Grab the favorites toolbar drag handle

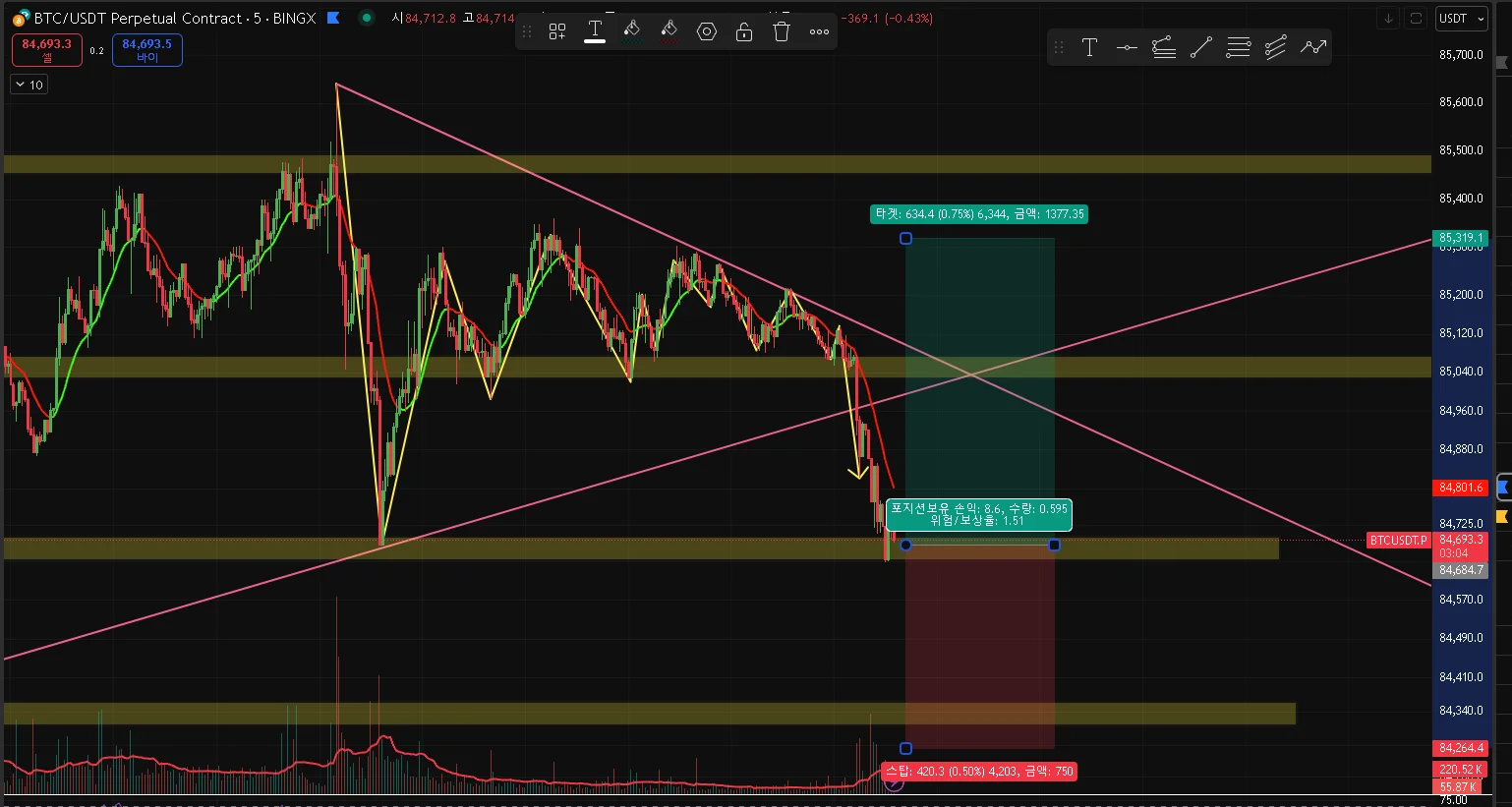click(x=1059, y=47)
